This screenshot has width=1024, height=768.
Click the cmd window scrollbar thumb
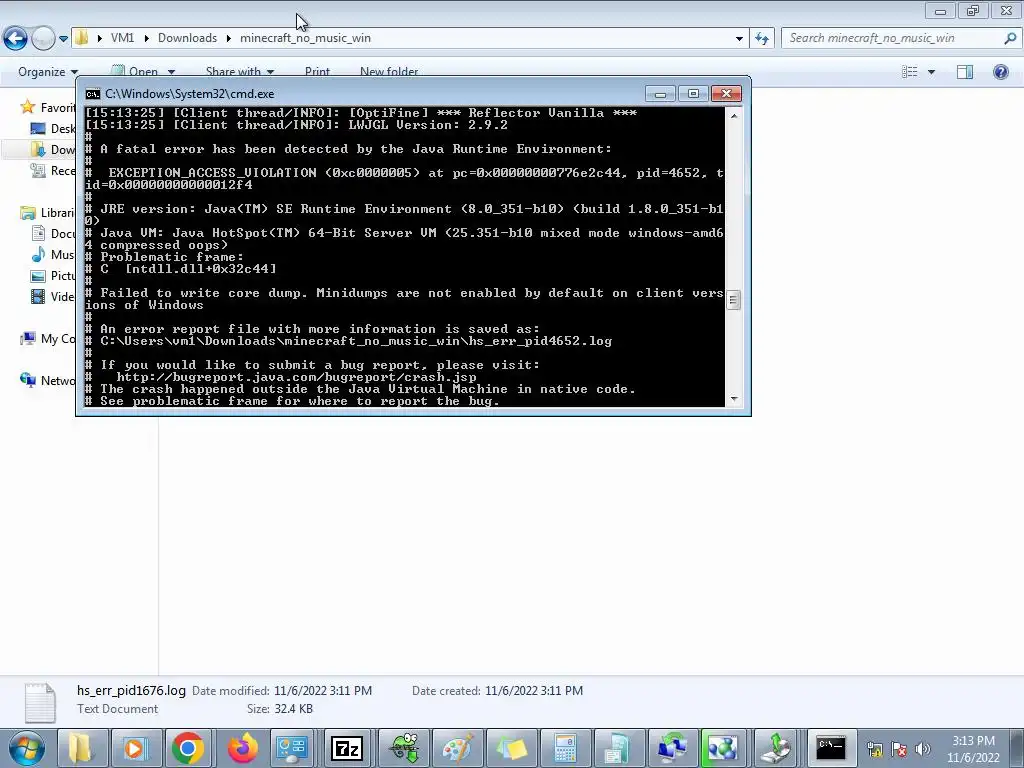pyautogui.click(x=733, y=300)
